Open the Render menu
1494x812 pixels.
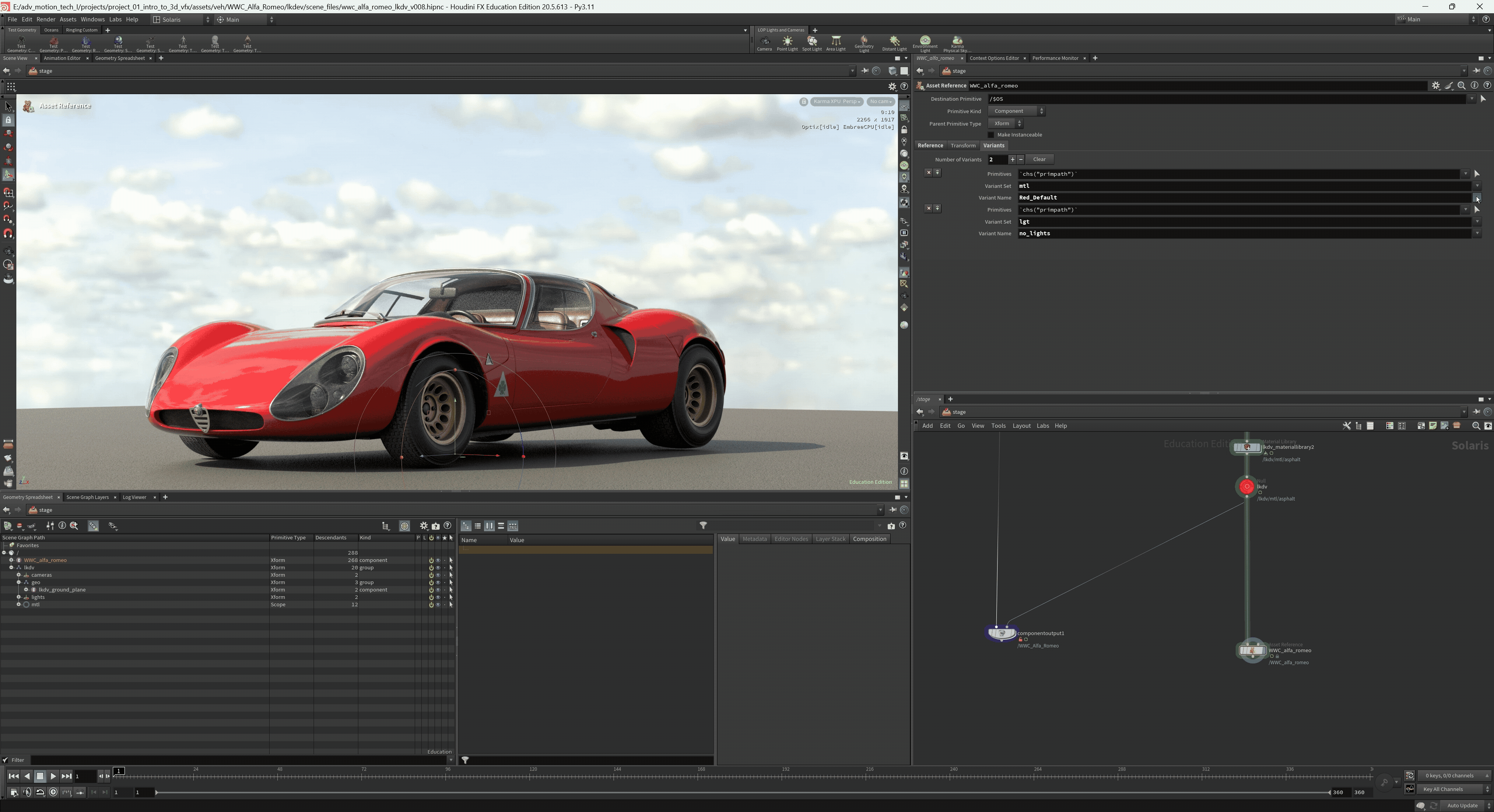[x=46, y=19]
